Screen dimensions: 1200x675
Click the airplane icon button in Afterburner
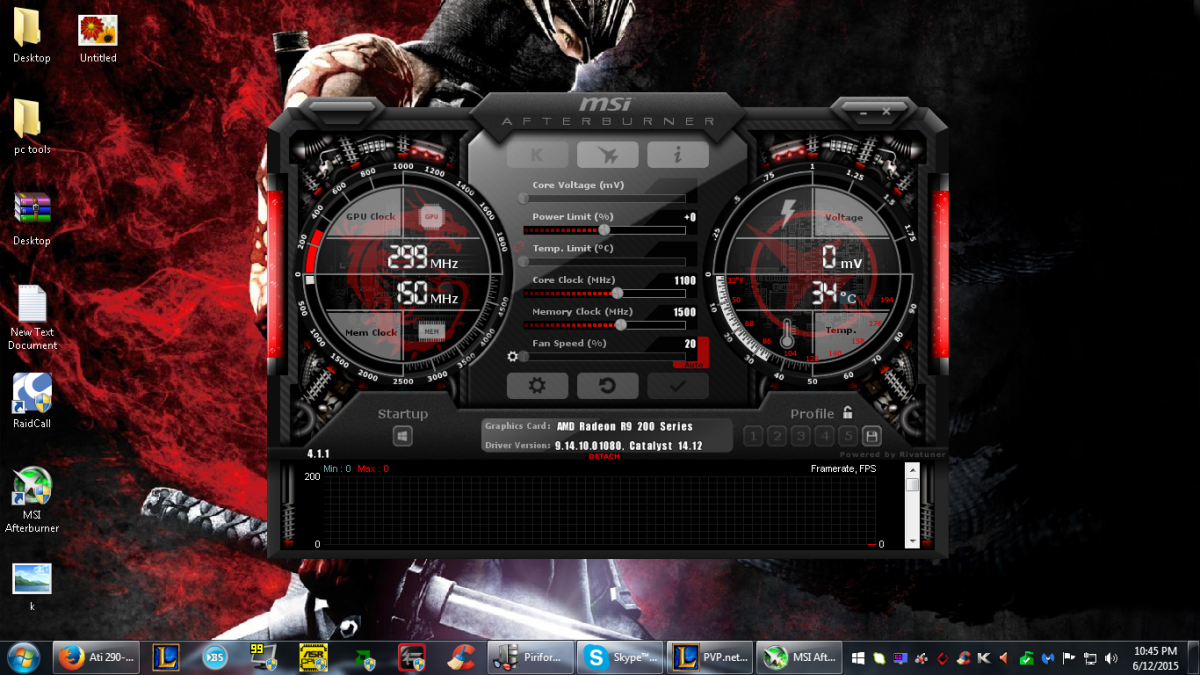click(x=607, y=155)
